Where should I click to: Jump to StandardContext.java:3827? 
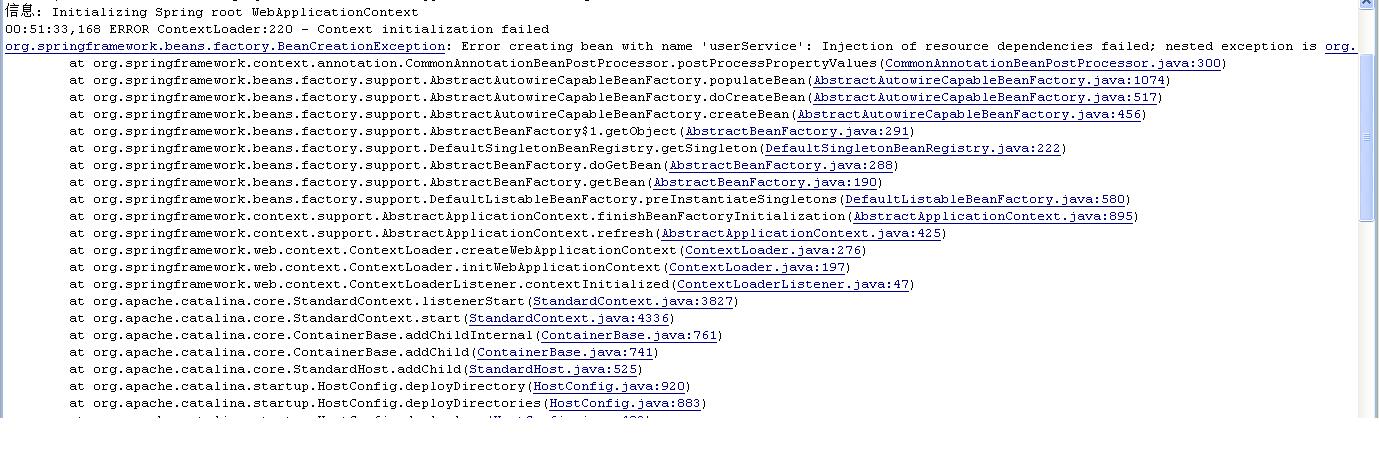[633, 301]
